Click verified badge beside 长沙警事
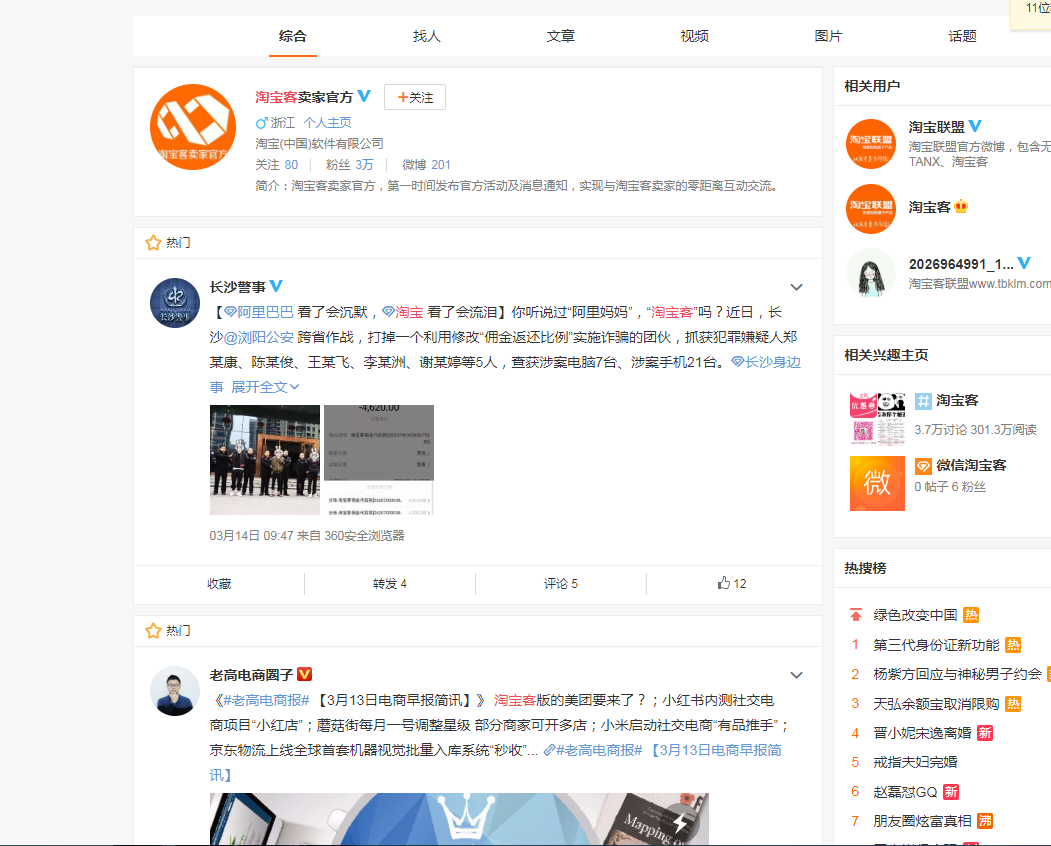1051x846 pixels. click(276, 286)
